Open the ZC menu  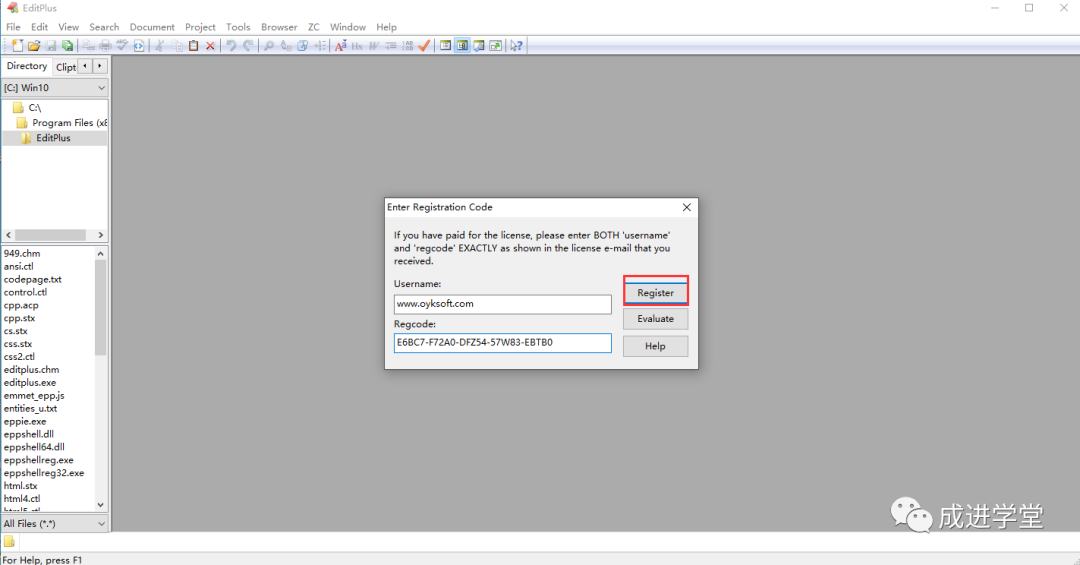pos(313,27)
